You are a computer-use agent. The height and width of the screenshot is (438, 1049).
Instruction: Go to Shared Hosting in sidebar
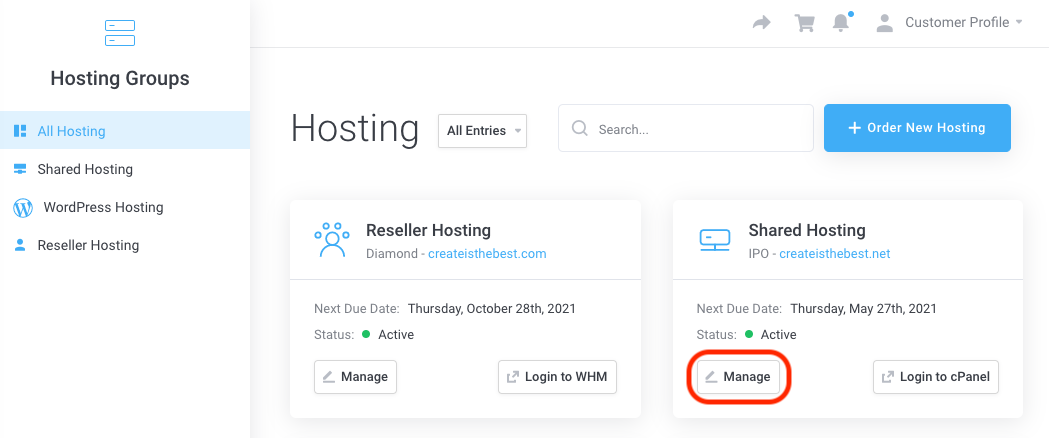coord(85,169)
